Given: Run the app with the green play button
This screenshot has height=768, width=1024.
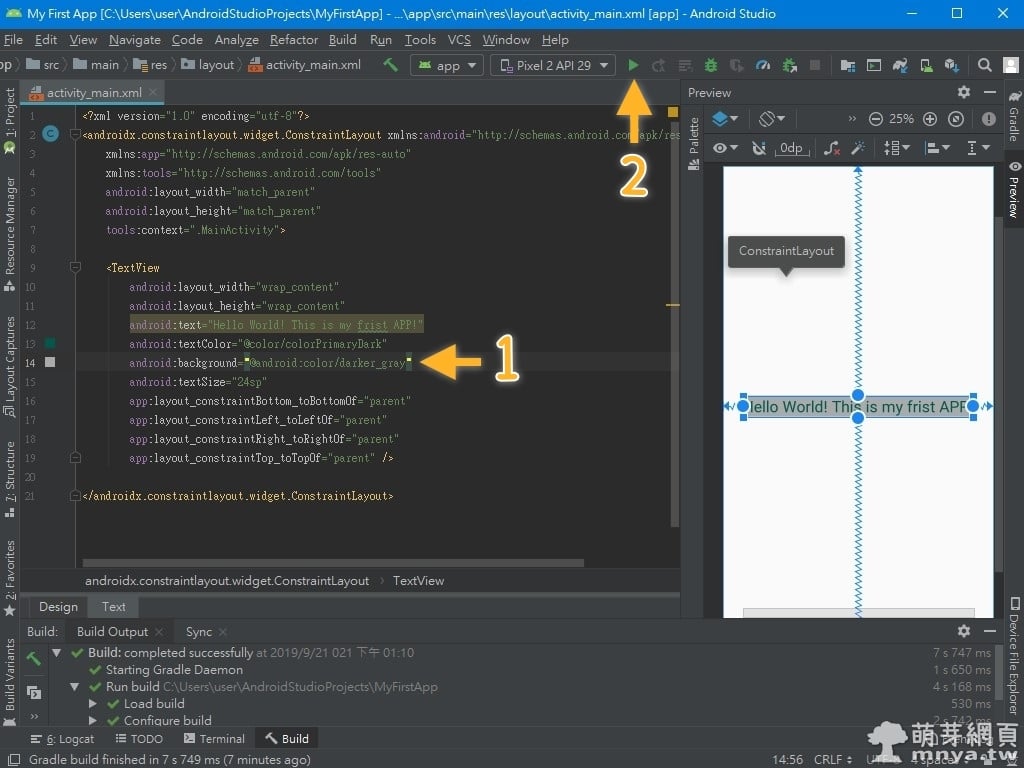Looking at the screenshot, I should tap(633, 65).
